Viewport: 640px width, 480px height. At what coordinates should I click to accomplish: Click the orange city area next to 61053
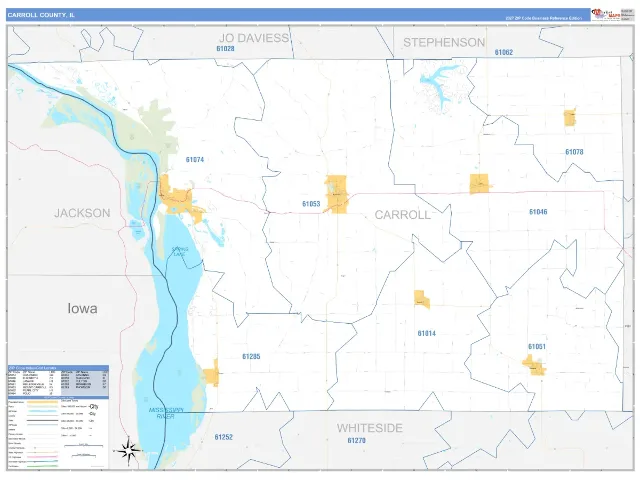[x=337, y=194]
